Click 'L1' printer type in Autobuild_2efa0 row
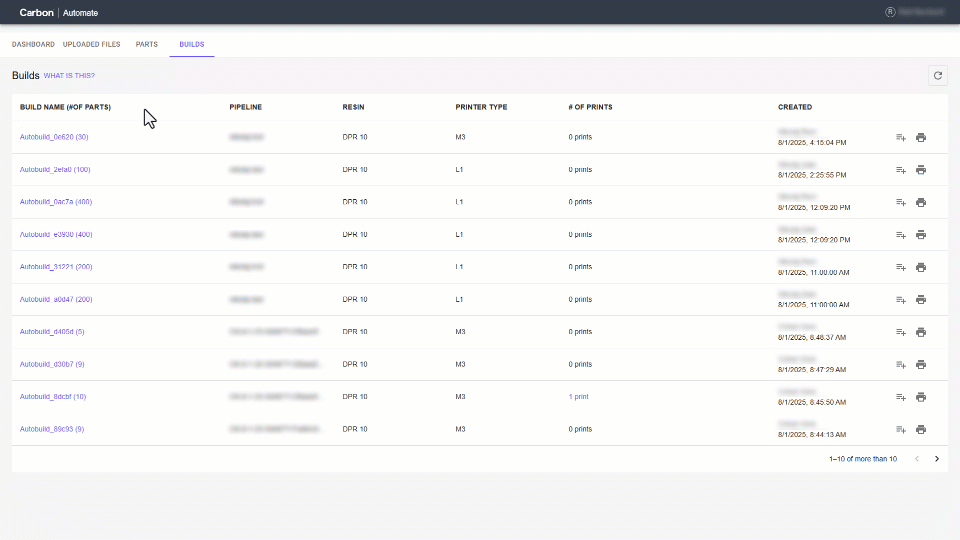Screen dimensions: 960x540 [459, 170]
